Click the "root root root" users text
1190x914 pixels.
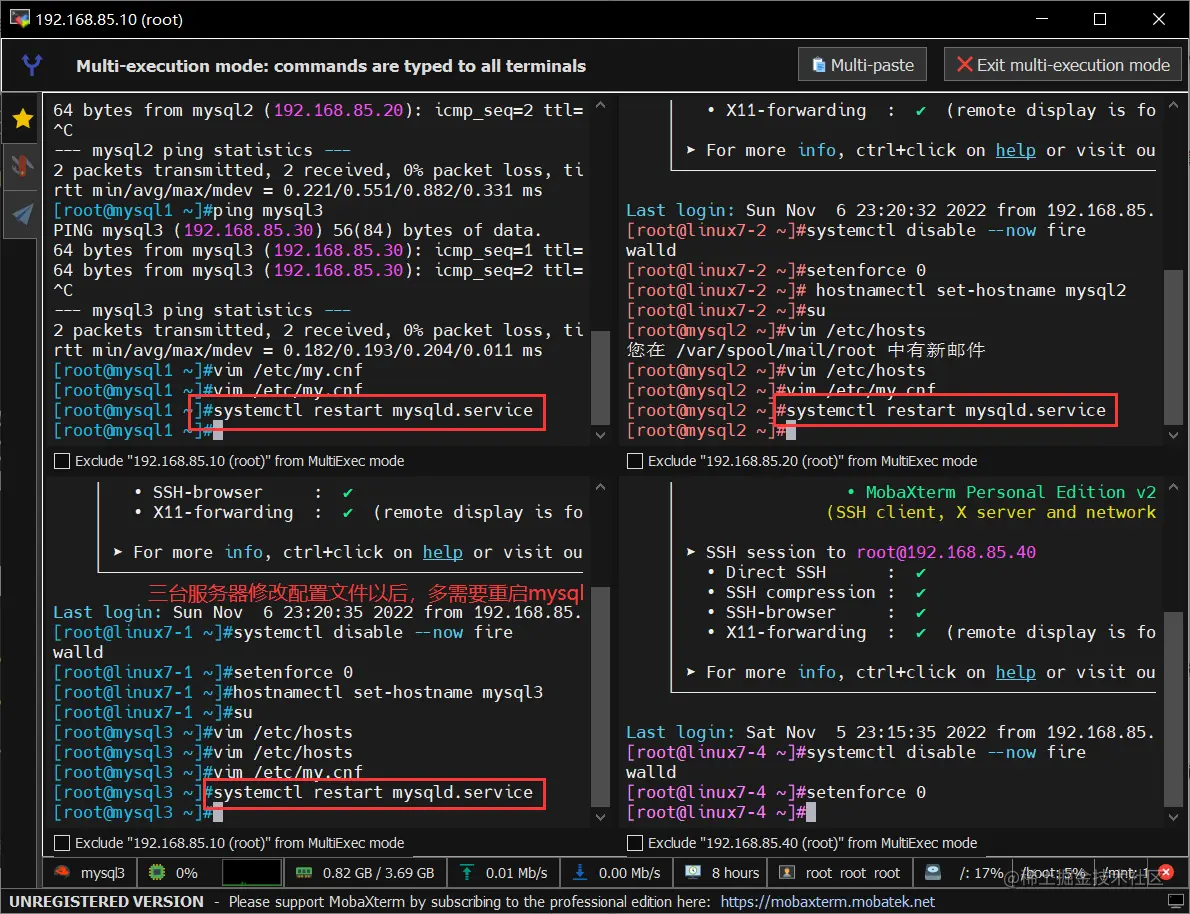[x=853, y=873]
